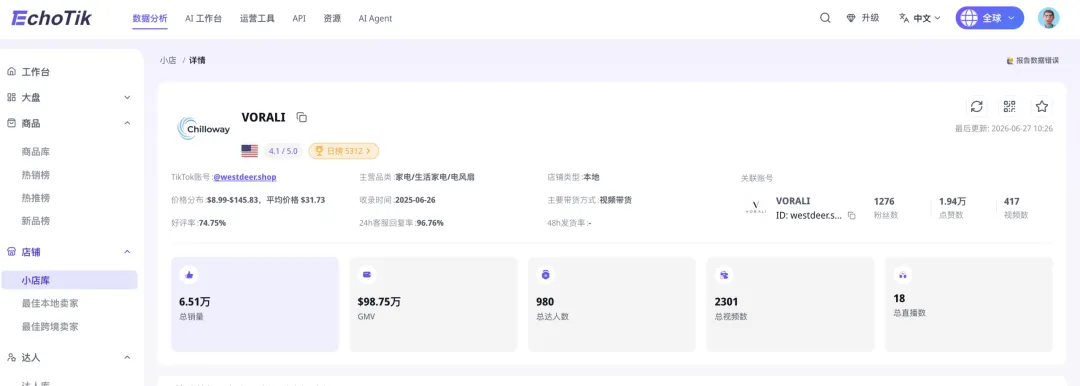Collapse the 商品 sidebar section

127,123
